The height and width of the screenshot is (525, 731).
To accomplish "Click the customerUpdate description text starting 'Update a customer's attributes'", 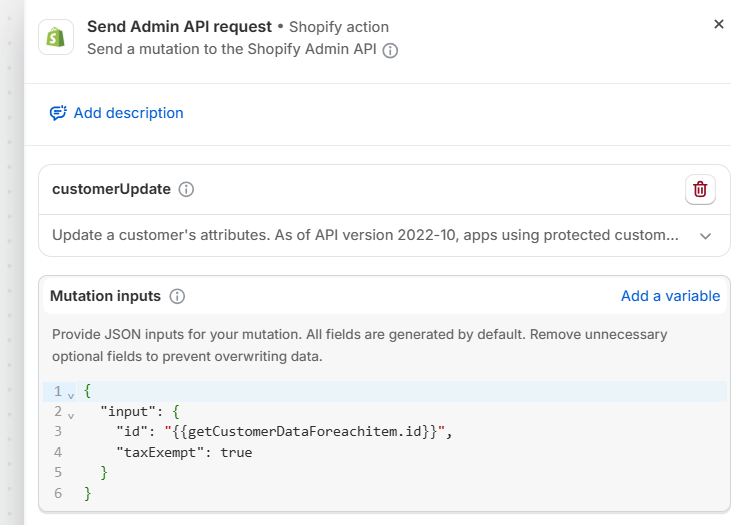I will (365, 235).
